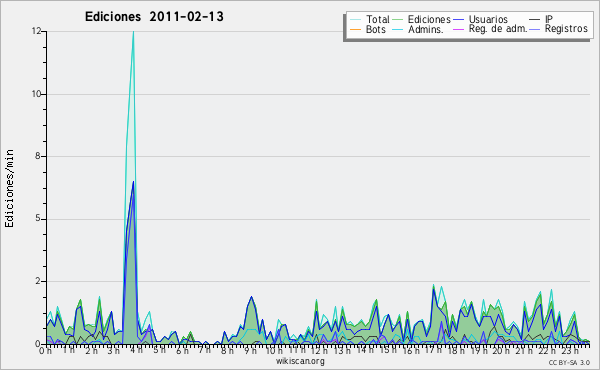Click the chart title 'Ediciones 2011-02-13'
The width and height of the screenshot is (600, 370).
[154, 17]
